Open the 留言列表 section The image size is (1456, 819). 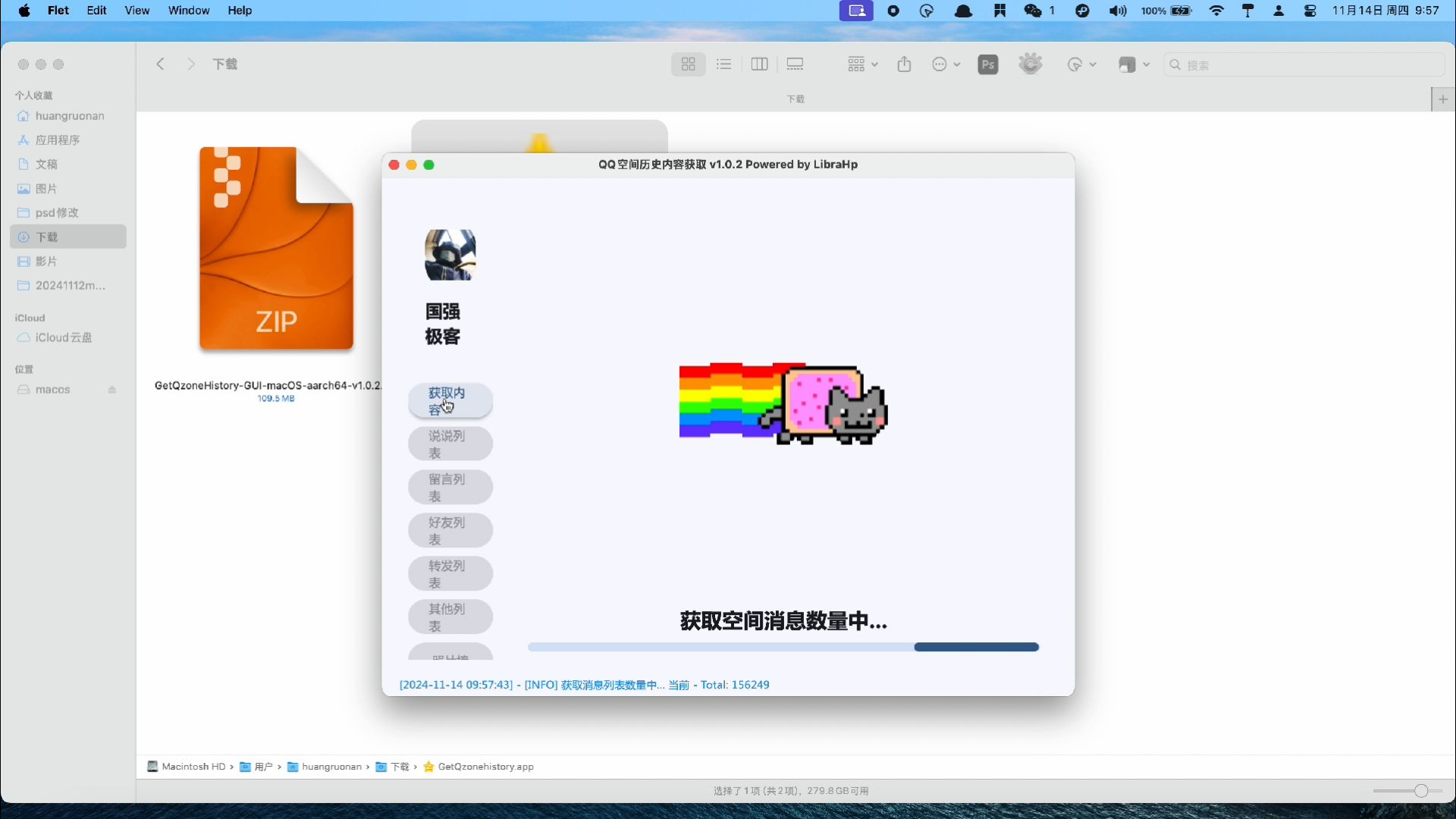pyautogui.click(x=450, y=488)
